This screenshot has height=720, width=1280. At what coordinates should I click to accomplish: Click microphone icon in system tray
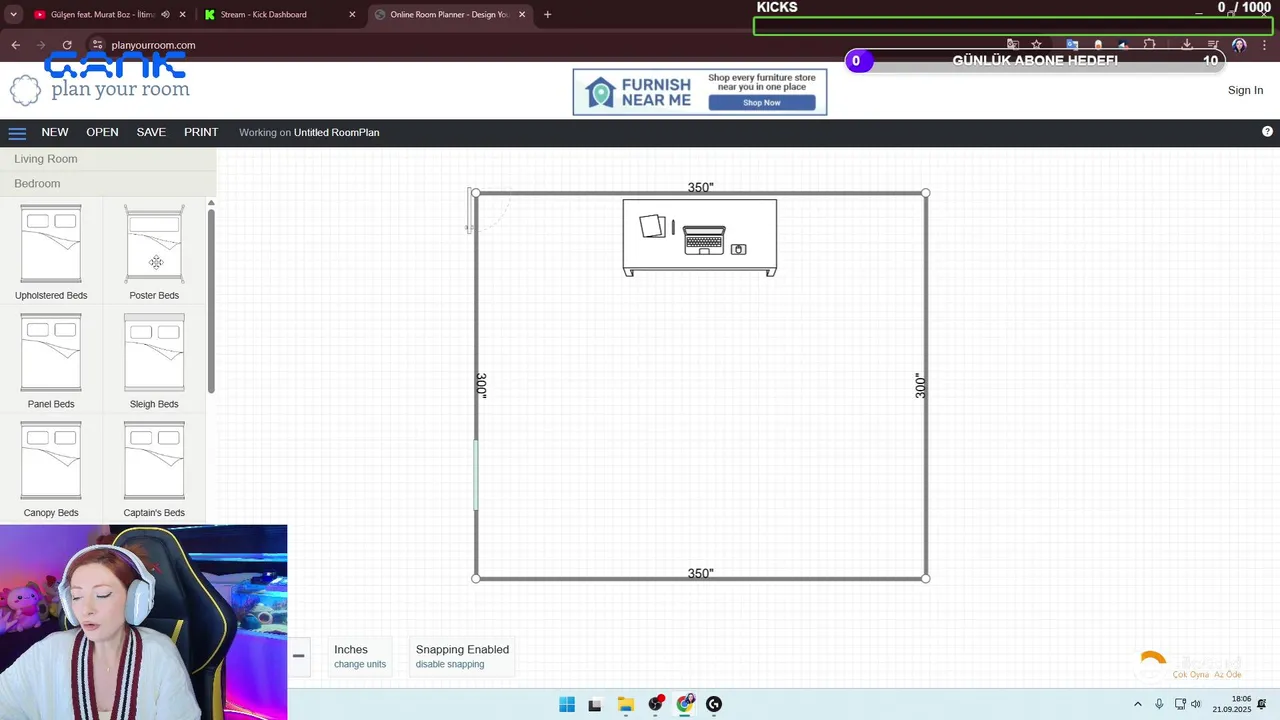1159,705
